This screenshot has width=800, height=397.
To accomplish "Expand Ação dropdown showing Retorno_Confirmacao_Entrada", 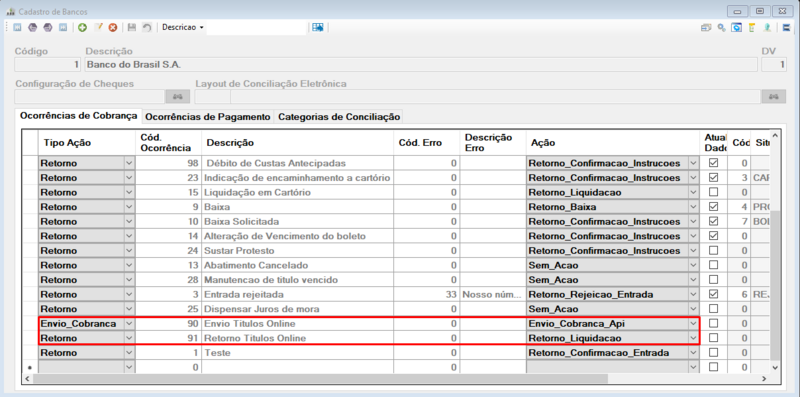I will [693, 353].
